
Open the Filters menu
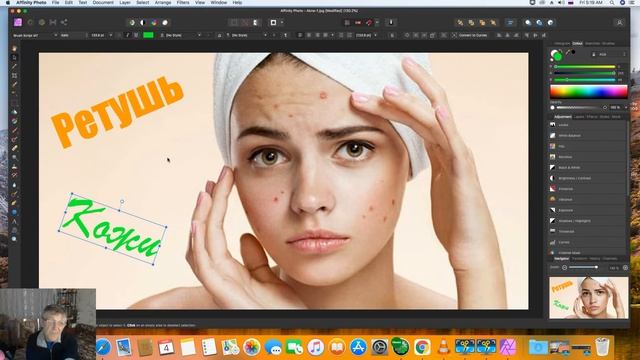[x=183, y=2]
